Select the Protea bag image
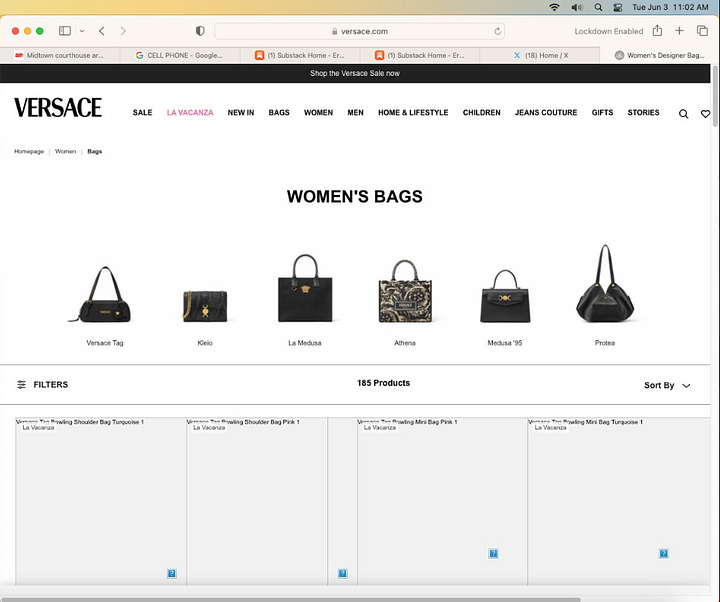 pyautogui.click(x=605, y=283)
